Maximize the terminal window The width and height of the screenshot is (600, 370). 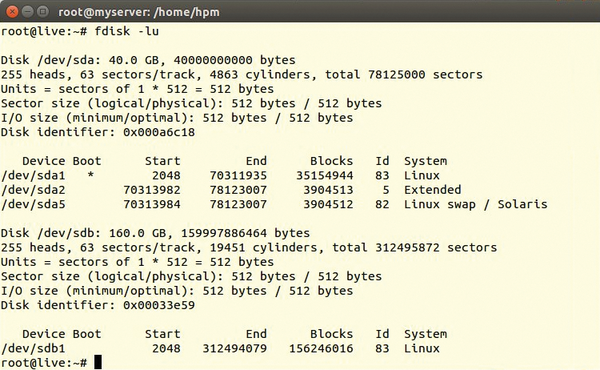click(x=43, y=12)
